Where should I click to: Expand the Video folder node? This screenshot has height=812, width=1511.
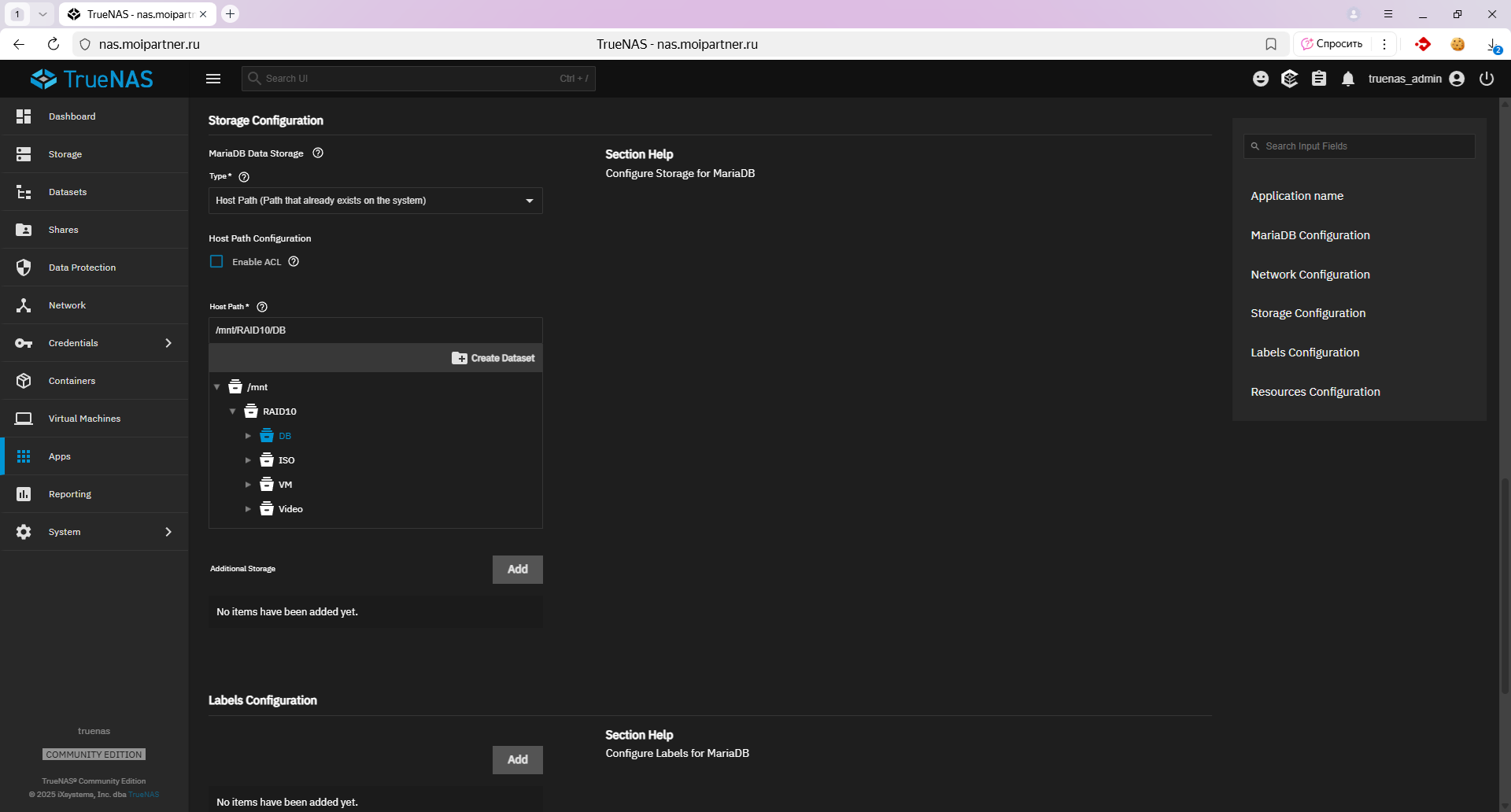pyautogui.click(x=248, y=509)
